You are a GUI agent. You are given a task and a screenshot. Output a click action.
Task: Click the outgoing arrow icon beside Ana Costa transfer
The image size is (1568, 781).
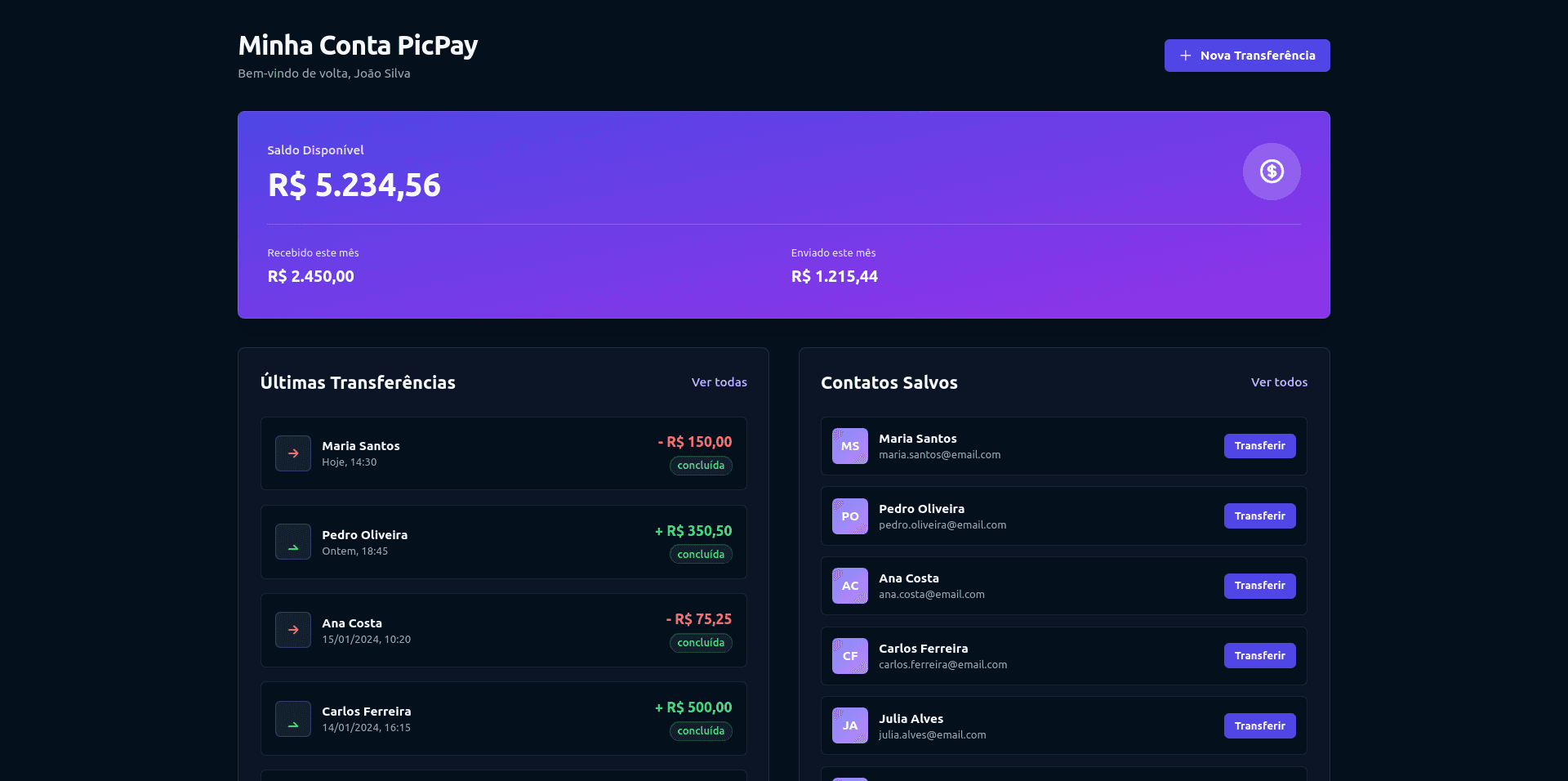[293, 630]
